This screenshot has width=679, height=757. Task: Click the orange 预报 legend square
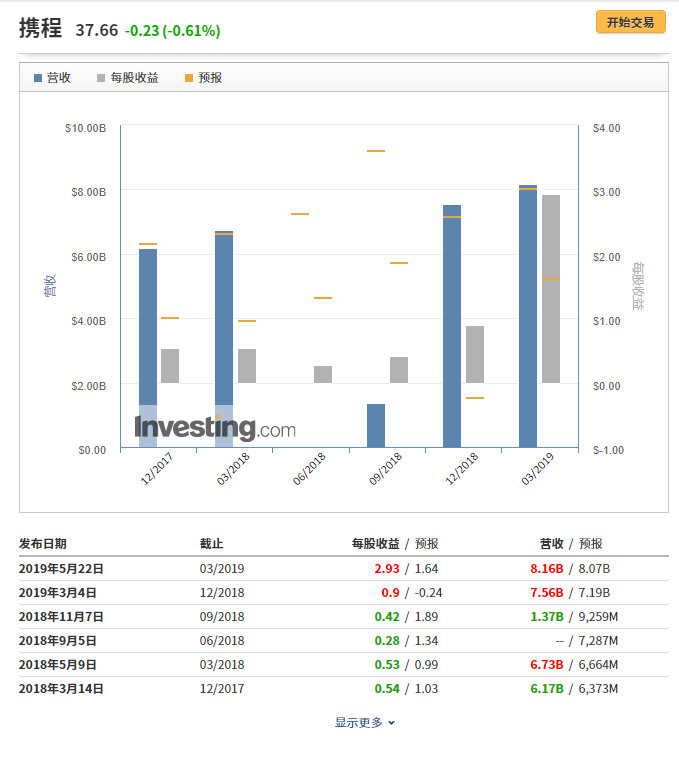[189, 78]
